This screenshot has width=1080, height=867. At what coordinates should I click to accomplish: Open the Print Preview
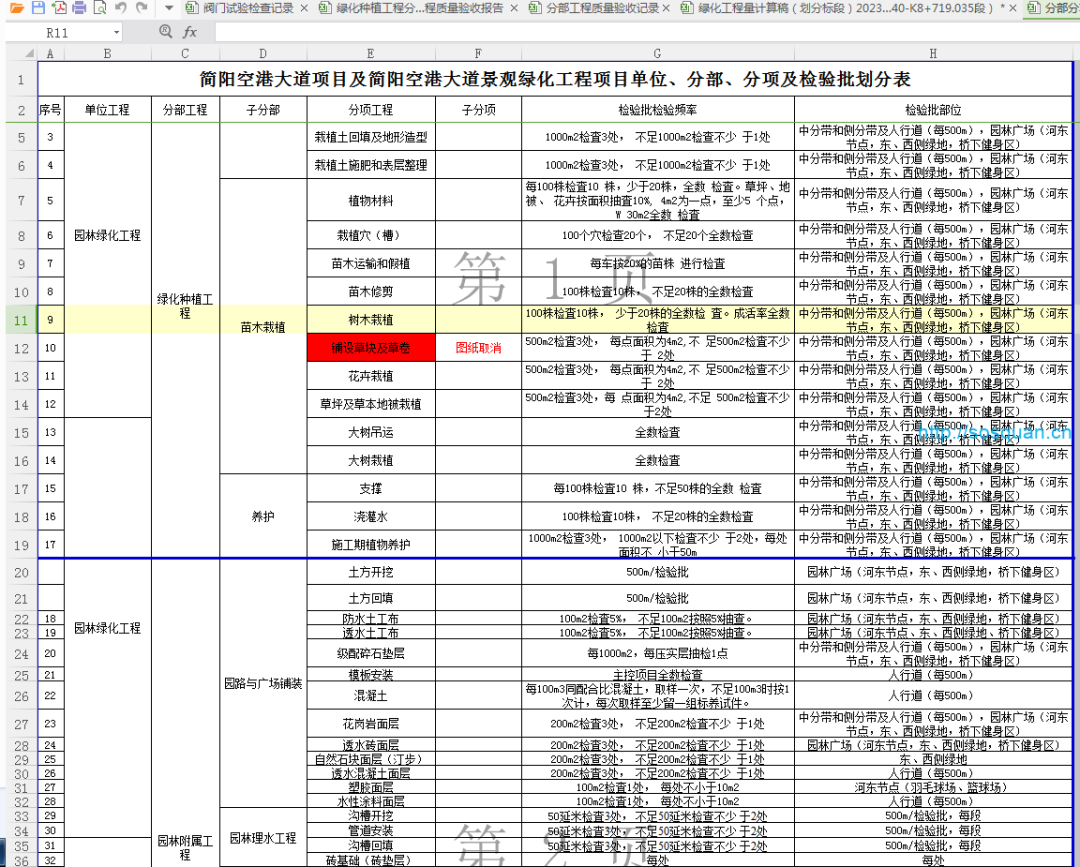(100, 8)
